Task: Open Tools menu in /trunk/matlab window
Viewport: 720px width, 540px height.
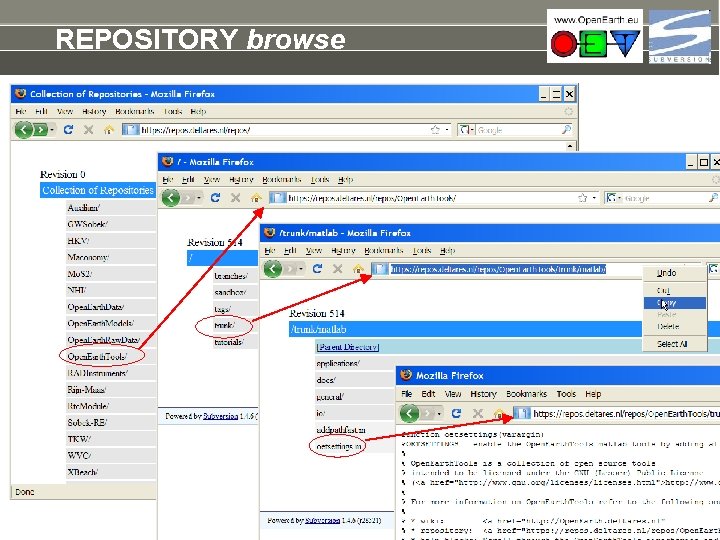Action: tap(422, 250)
